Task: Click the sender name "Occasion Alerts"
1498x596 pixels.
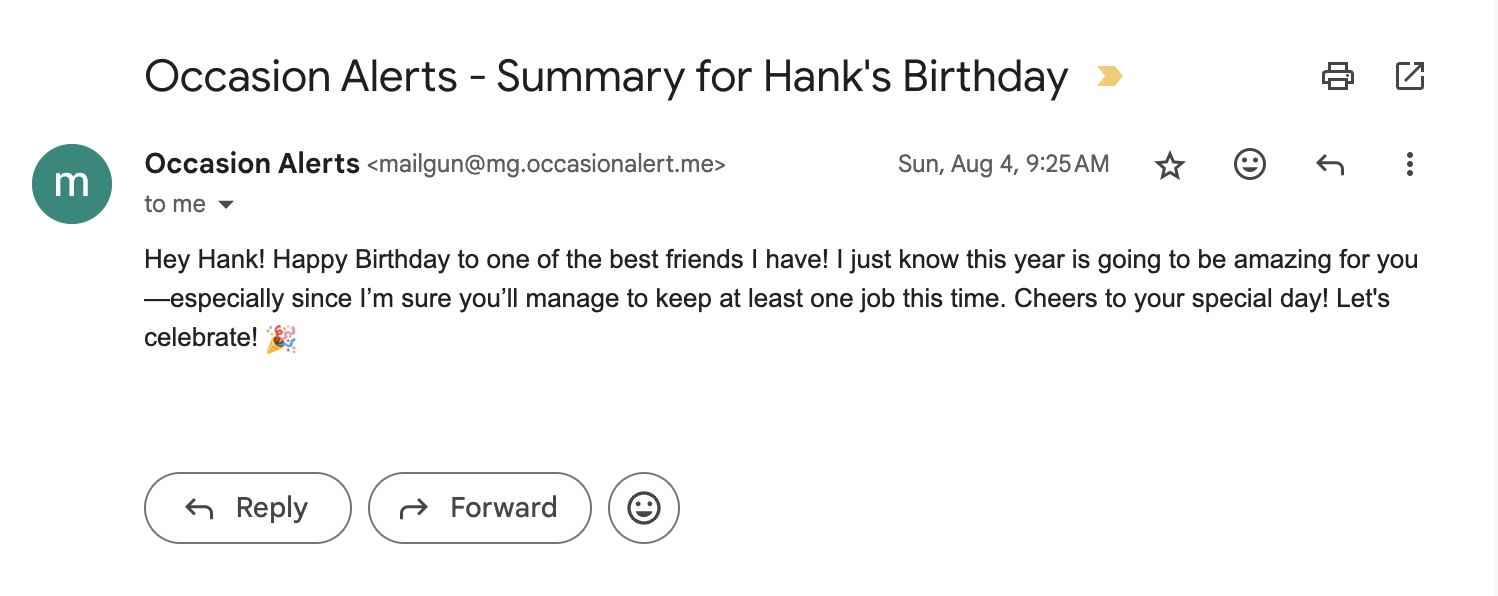Action: click(x=252, y=164)
